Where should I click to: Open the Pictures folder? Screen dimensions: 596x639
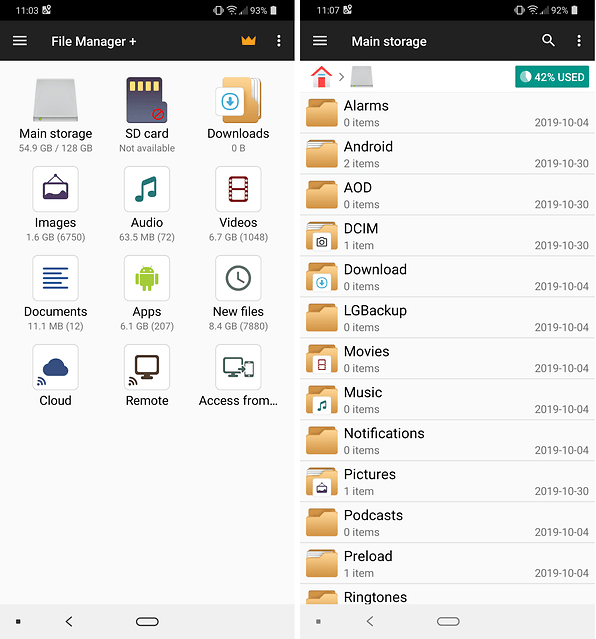(447, 482)
